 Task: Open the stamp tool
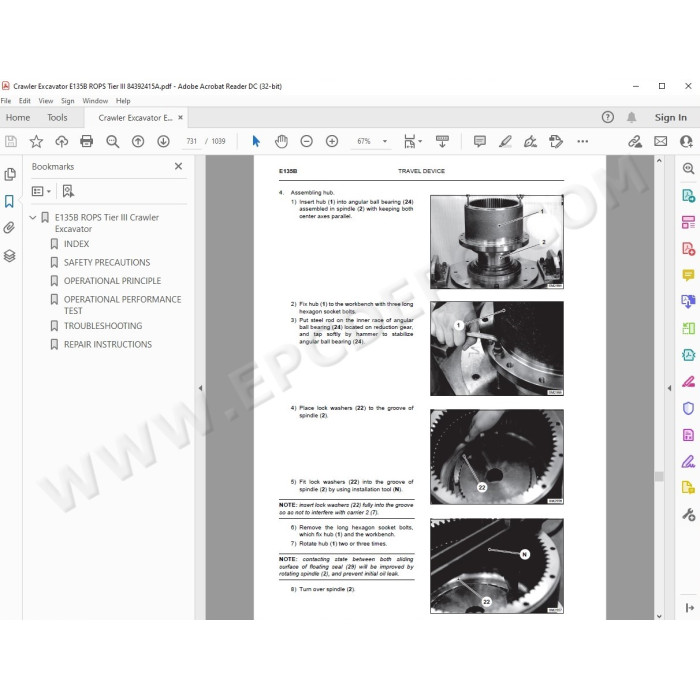pos(556,142)
